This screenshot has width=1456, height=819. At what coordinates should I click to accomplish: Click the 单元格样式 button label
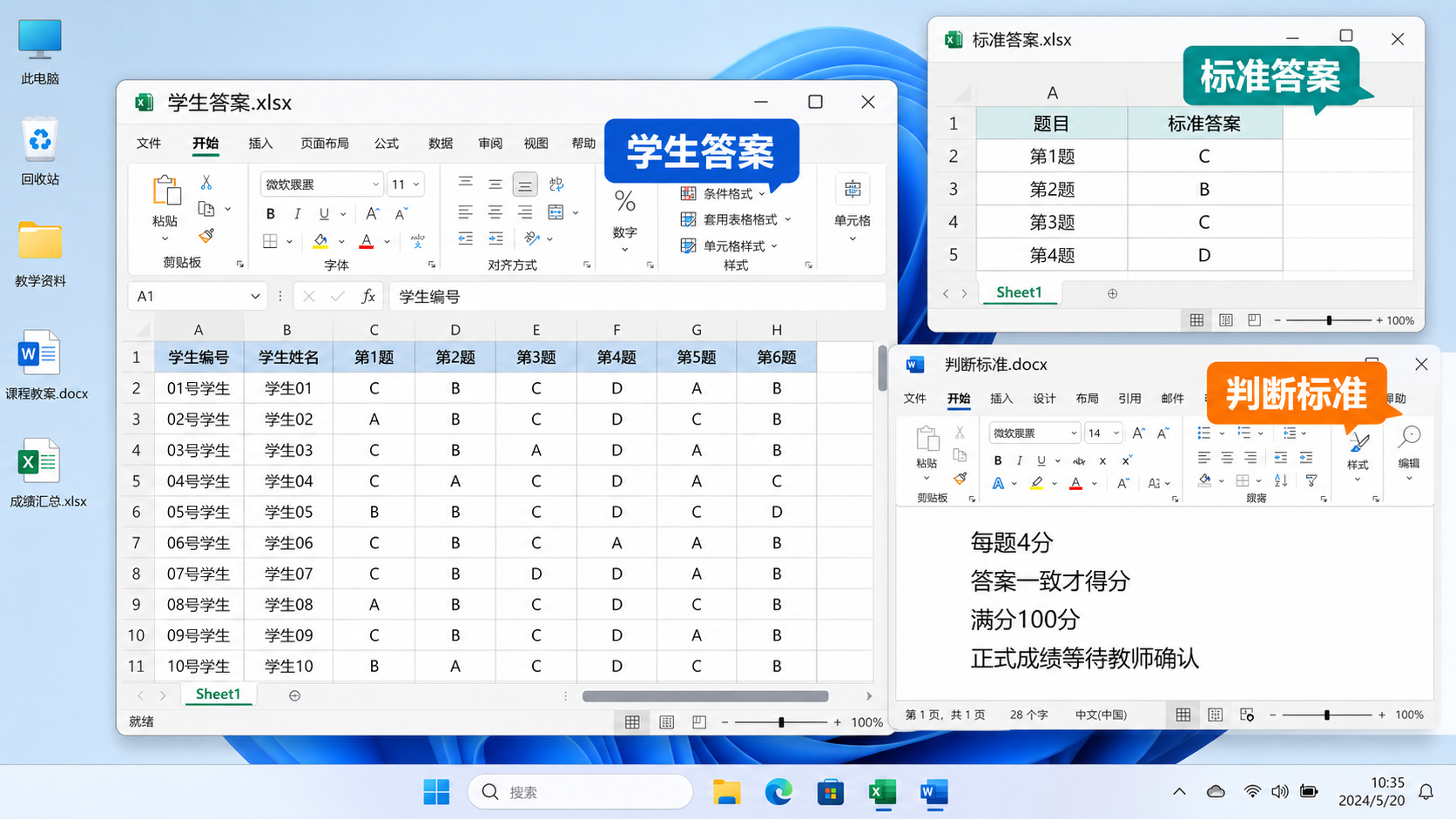click(734, 245)
